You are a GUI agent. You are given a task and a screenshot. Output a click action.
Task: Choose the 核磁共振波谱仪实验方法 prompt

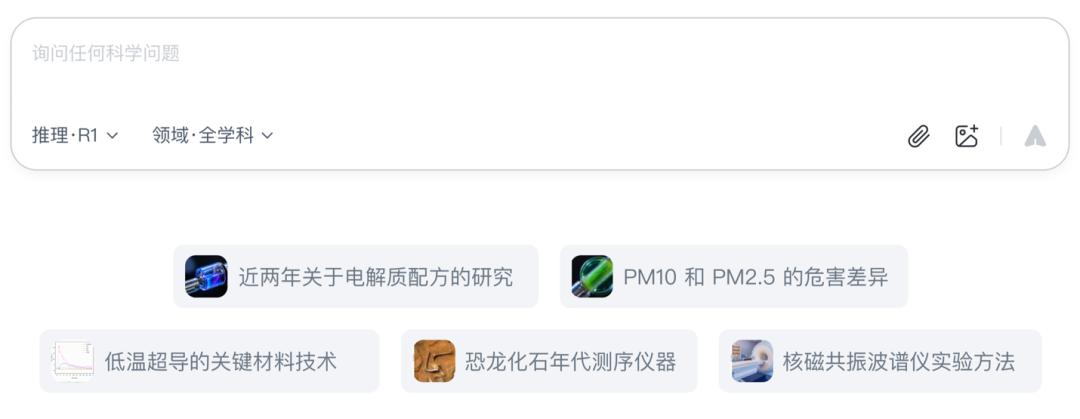coord(880,361)
